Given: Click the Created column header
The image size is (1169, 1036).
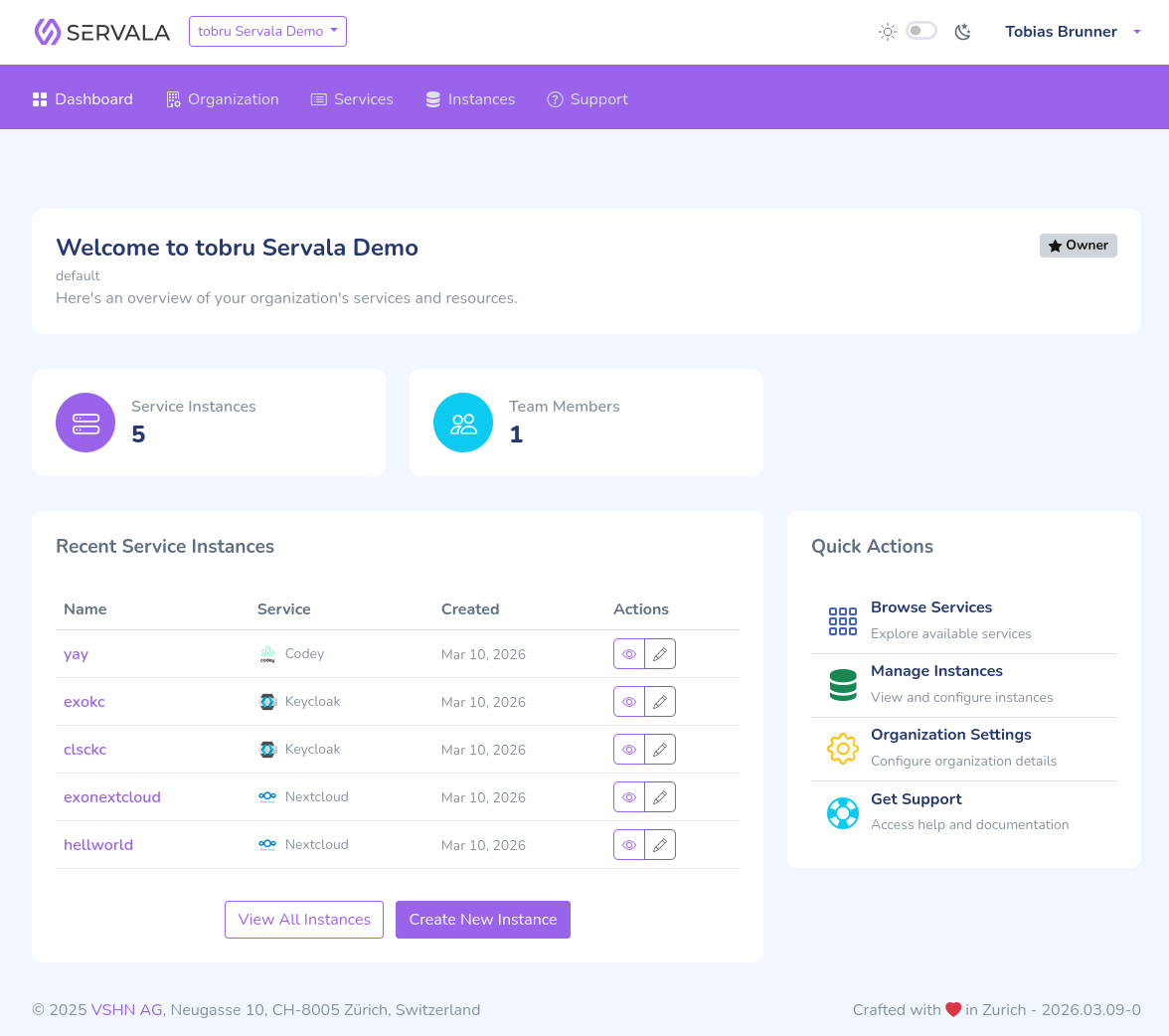Looking at the screenshot, I should pos(470,609).
